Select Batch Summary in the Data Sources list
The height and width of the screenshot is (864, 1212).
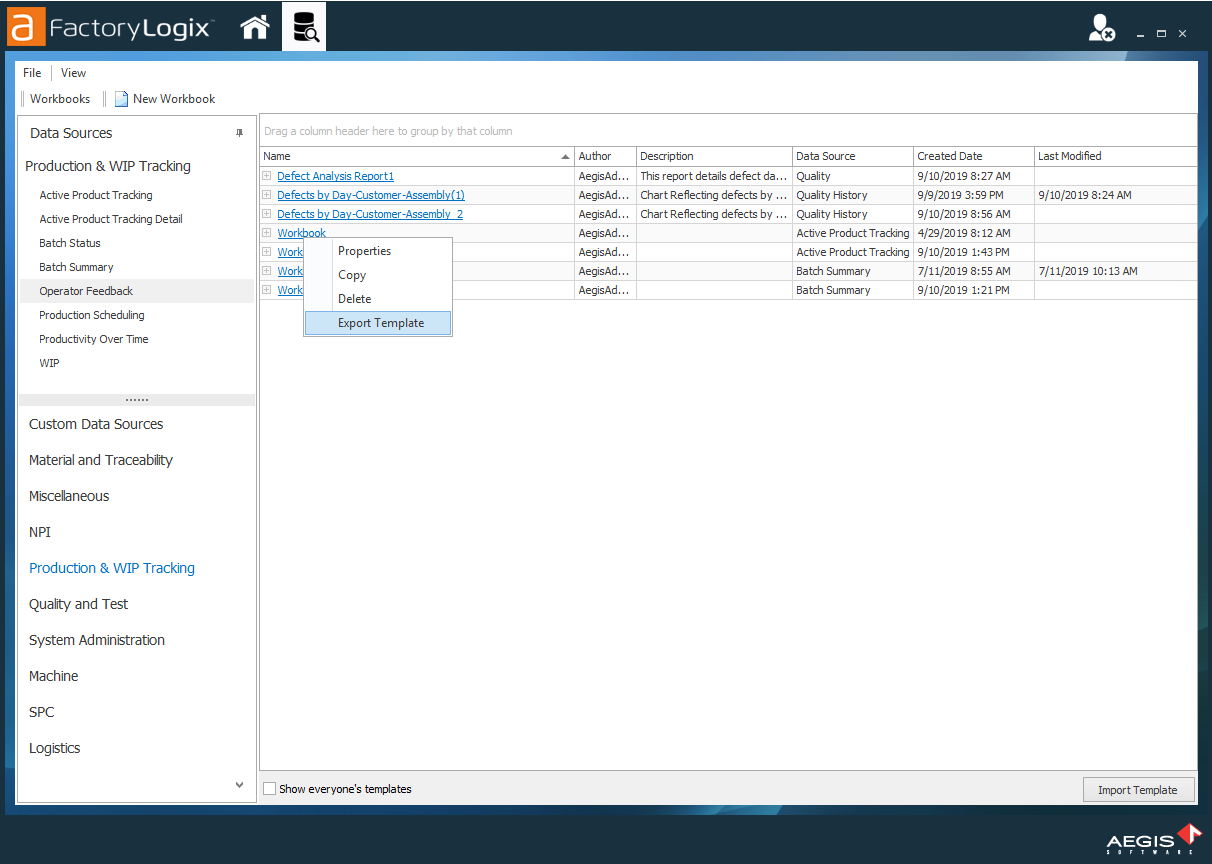point(74,266)
